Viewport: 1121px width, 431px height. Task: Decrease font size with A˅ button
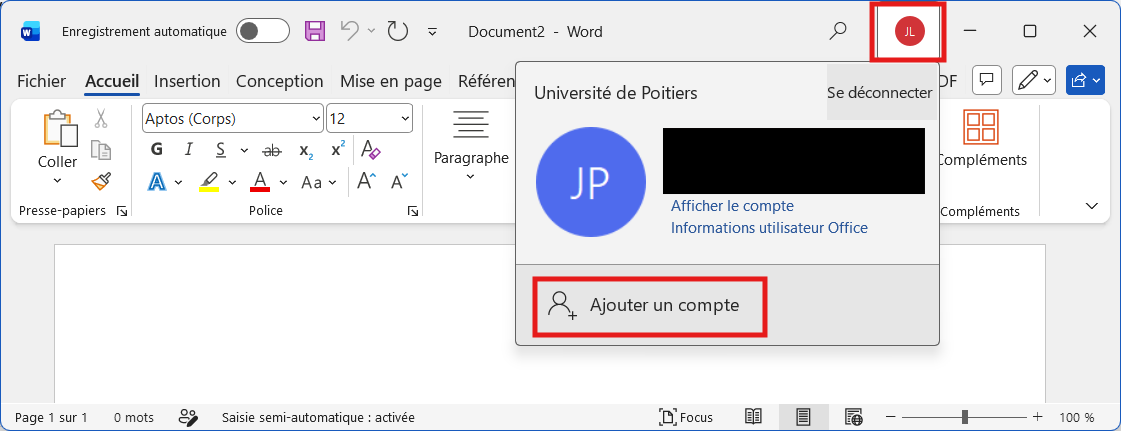pos(400,182)
